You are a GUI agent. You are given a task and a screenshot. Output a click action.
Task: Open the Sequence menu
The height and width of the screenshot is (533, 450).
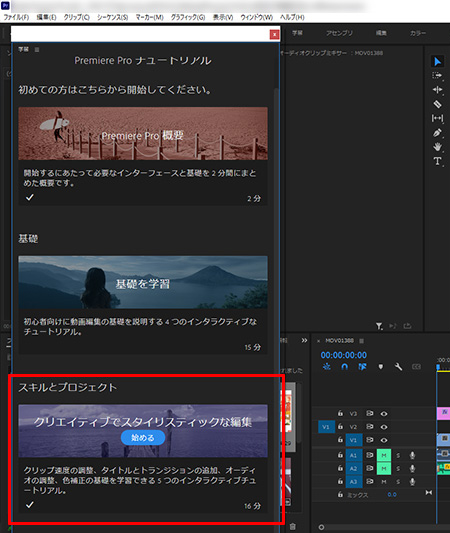click(x=112, y=17)
